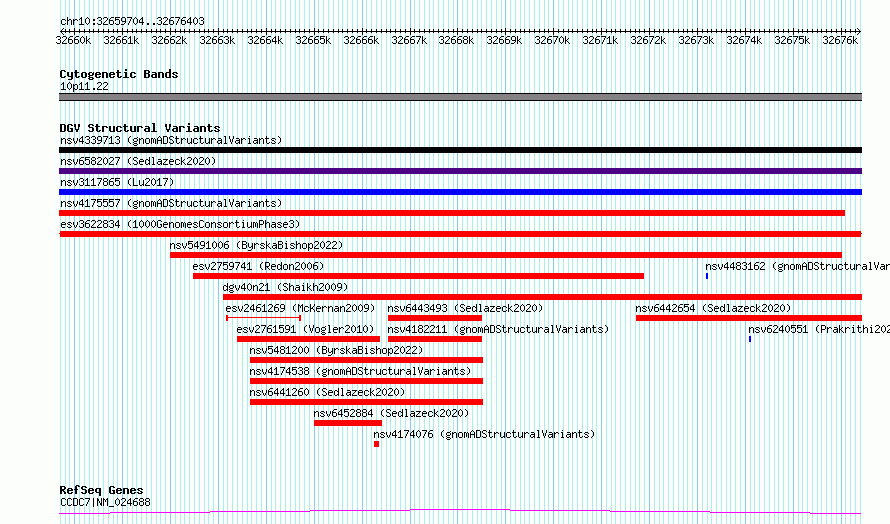
Task: Click the CCDC7|NM_024688 gene label
Action: [x=105, y=502]
